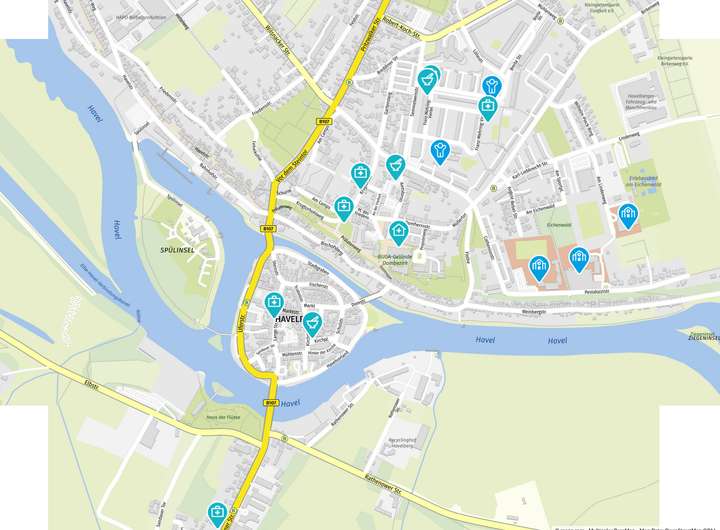Select the person marker just right of the Gartenstraße pharmacy pin

[440, 152]
